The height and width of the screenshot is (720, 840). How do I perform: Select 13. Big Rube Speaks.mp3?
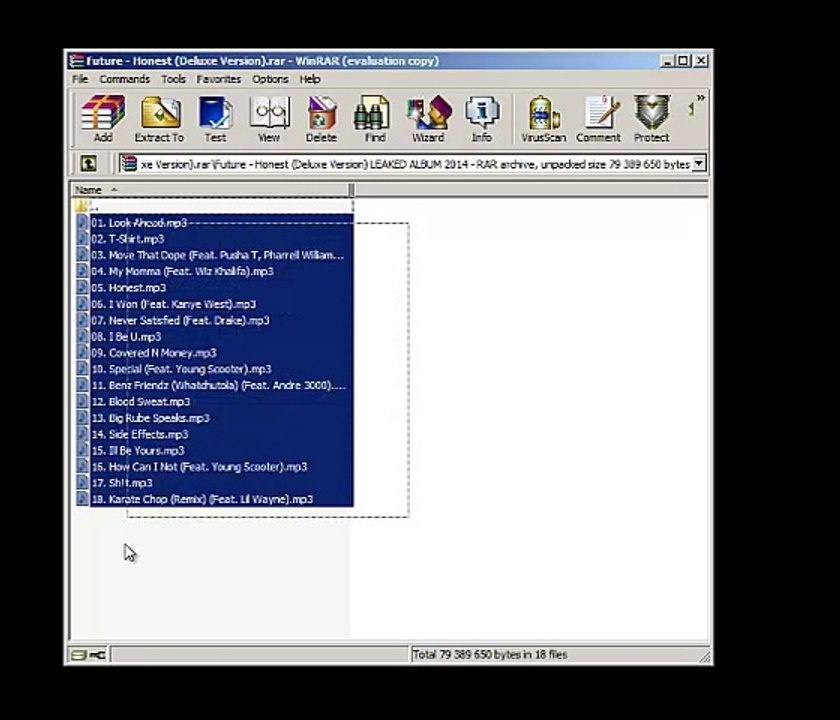tap(214, 417)
